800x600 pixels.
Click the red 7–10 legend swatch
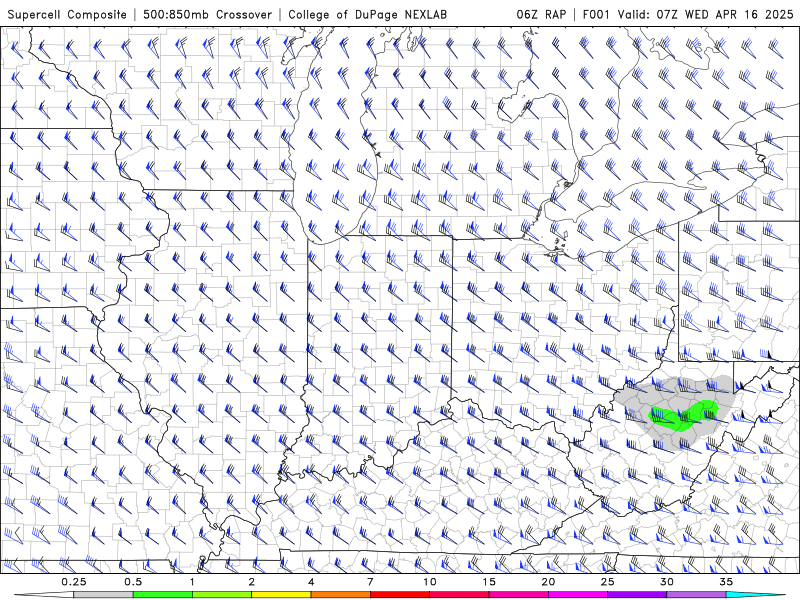[399, 595]
